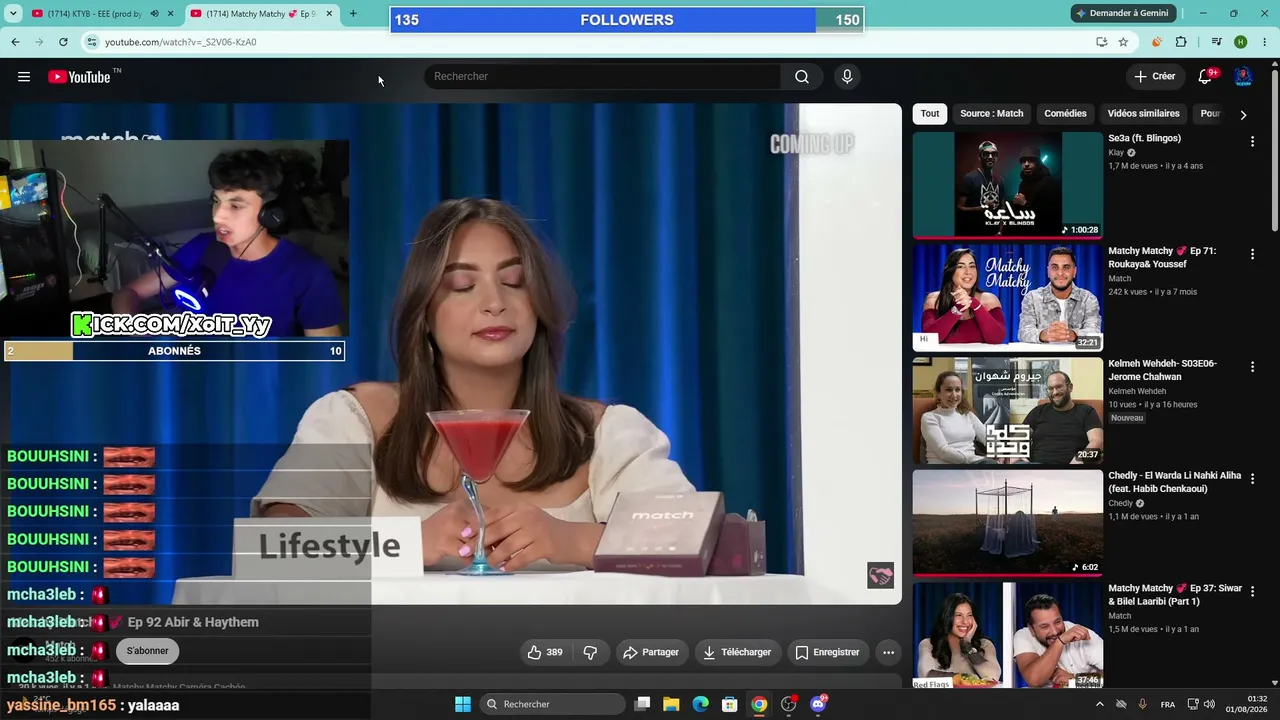Viewport: 1280px width, 720px height.
Task: Open the YouTube account avatar menu
Action: [x=1243, y=77]
